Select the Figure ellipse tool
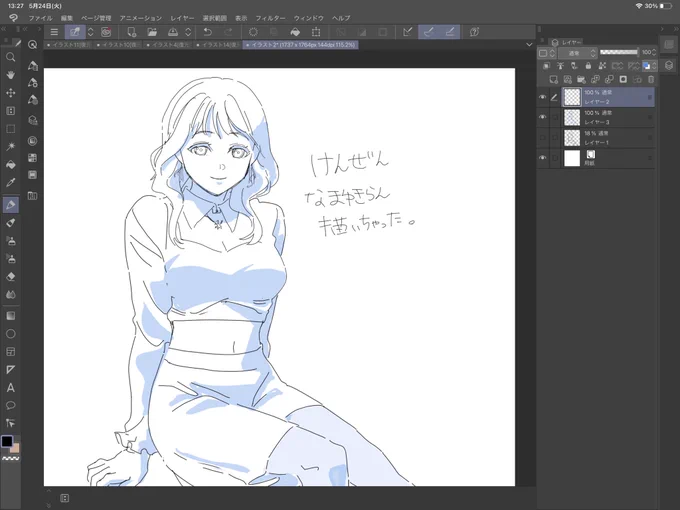 click(x=11, y=333)
